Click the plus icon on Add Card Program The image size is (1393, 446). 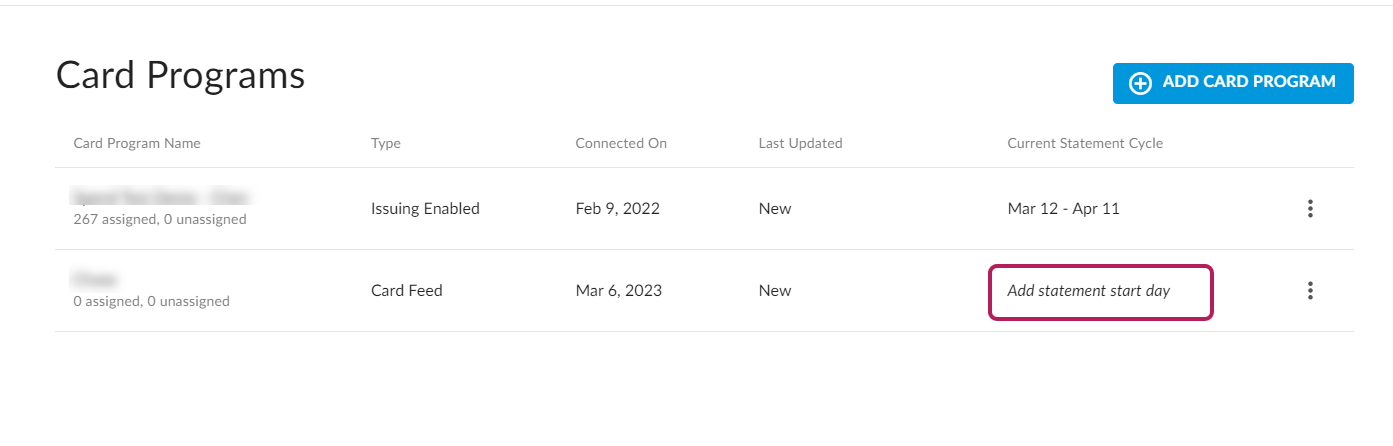pyautogui.click(x=1140, y=83)
